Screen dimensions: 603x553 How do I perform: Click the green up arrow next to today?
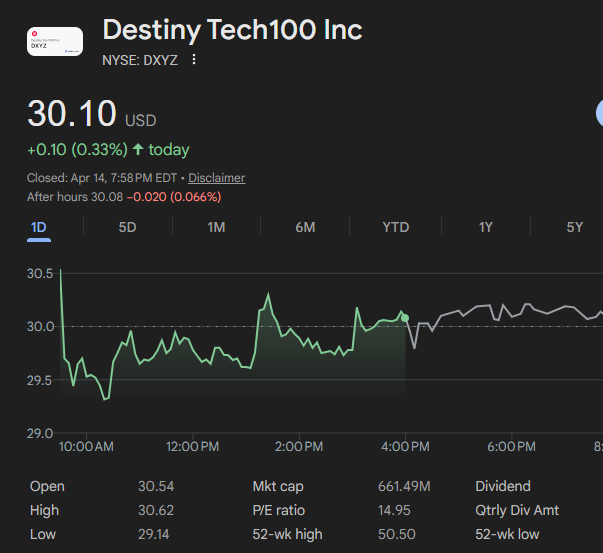point(138,149)
